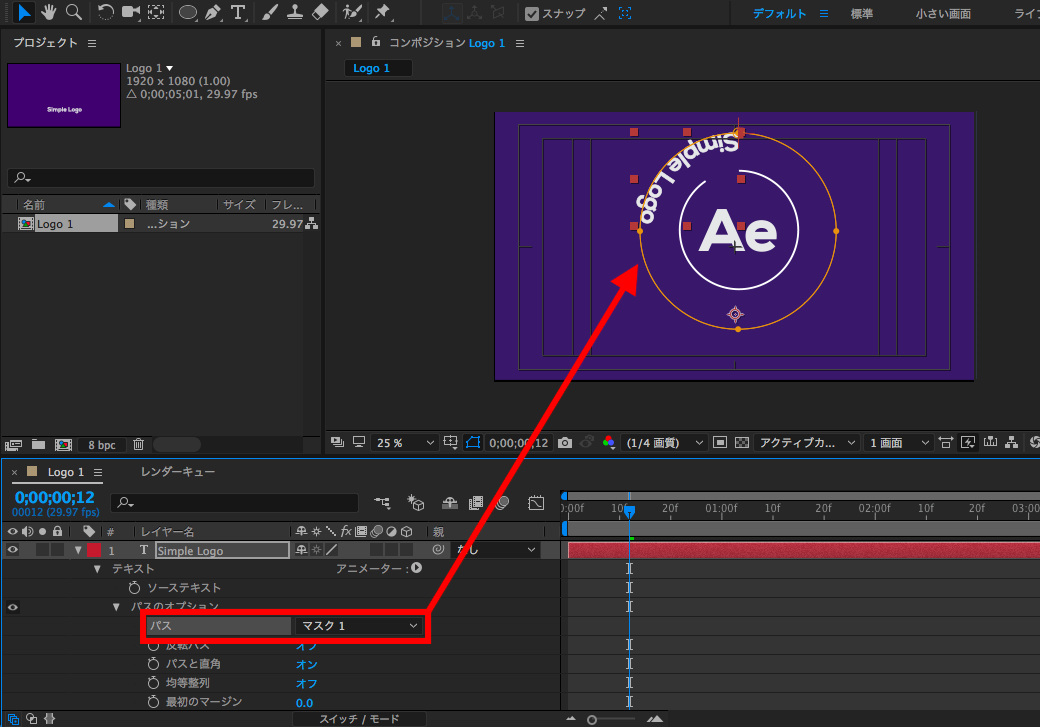
Task: Select the Hand tool in the toolbar
Action: [48, 12]
